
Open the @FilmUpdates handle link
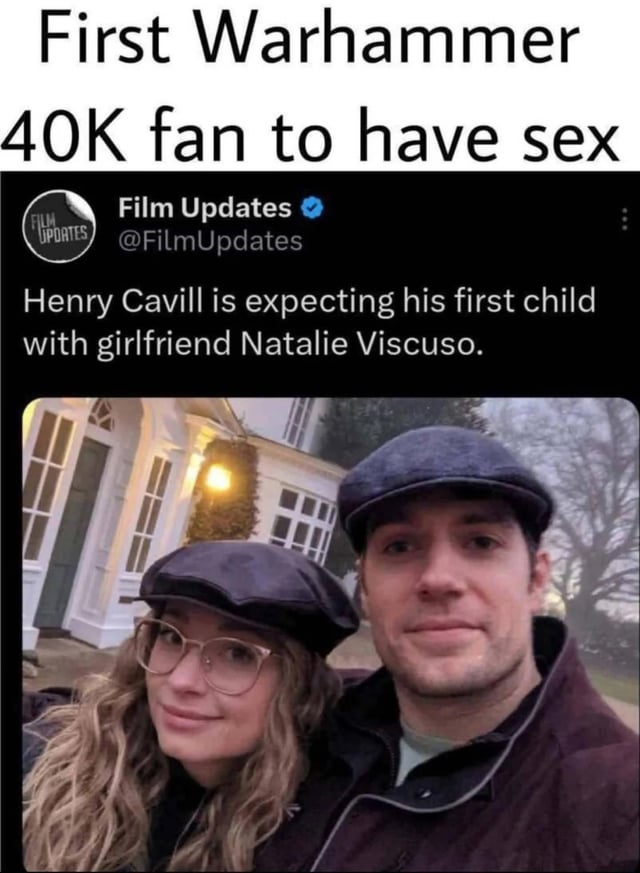tap(210, 241)
